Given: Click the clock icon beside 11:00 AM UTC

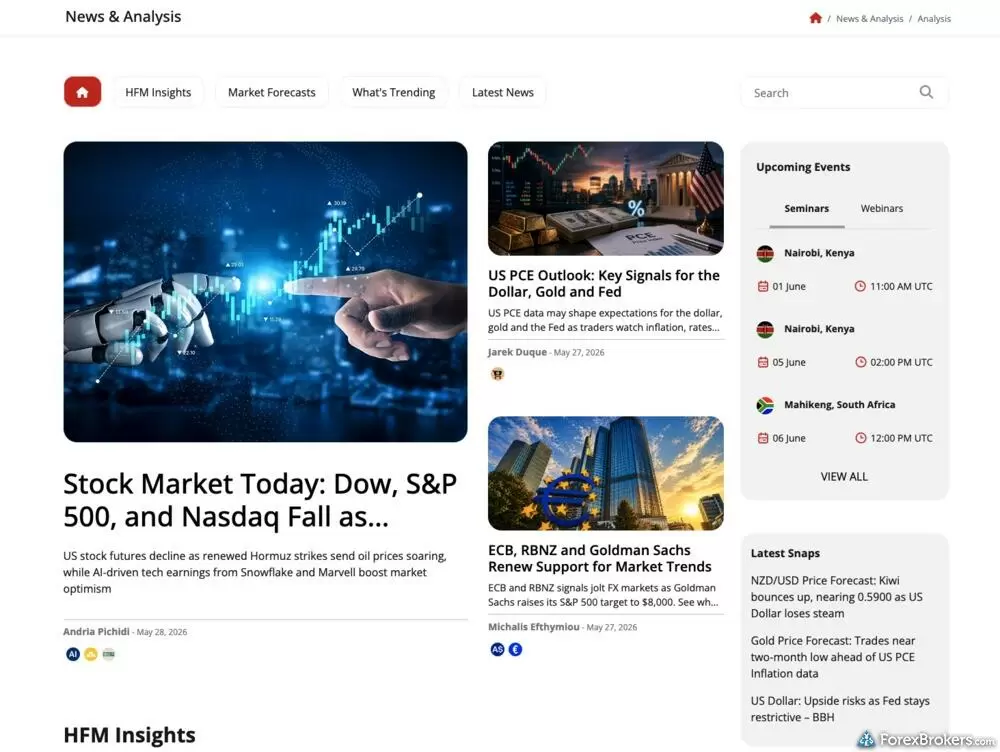Looking at the screenshot, I should pos(860,286).
